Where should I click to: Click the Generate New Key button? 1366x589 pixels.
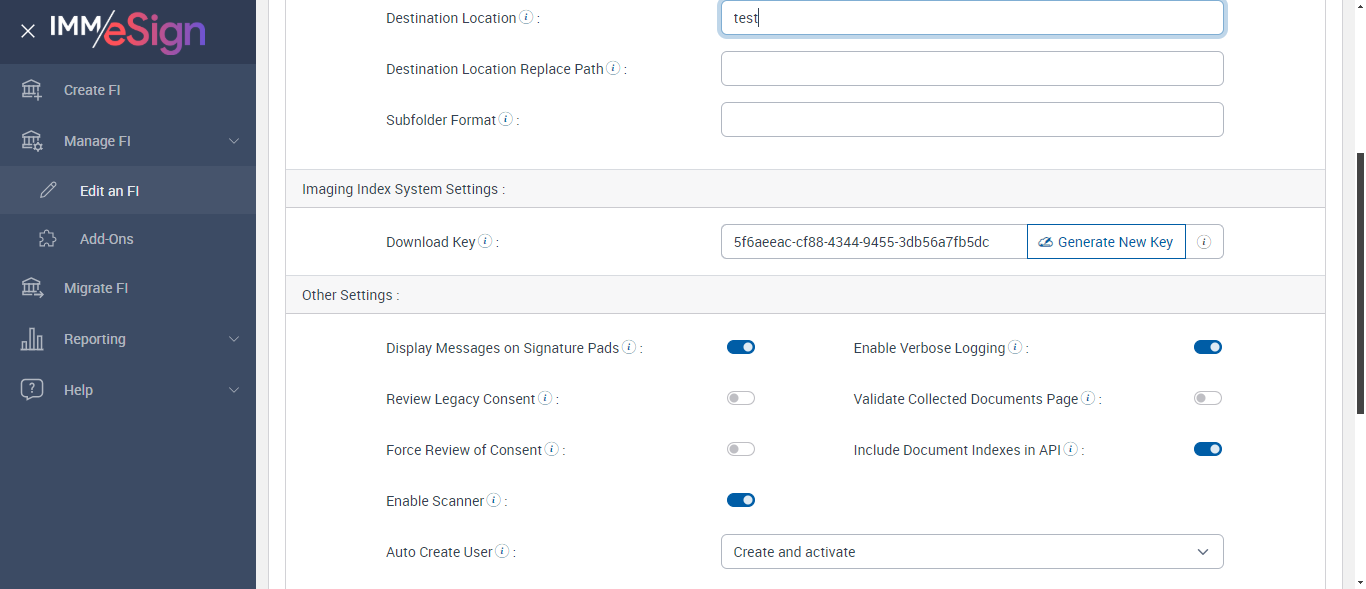click(x=1105, y=242)
